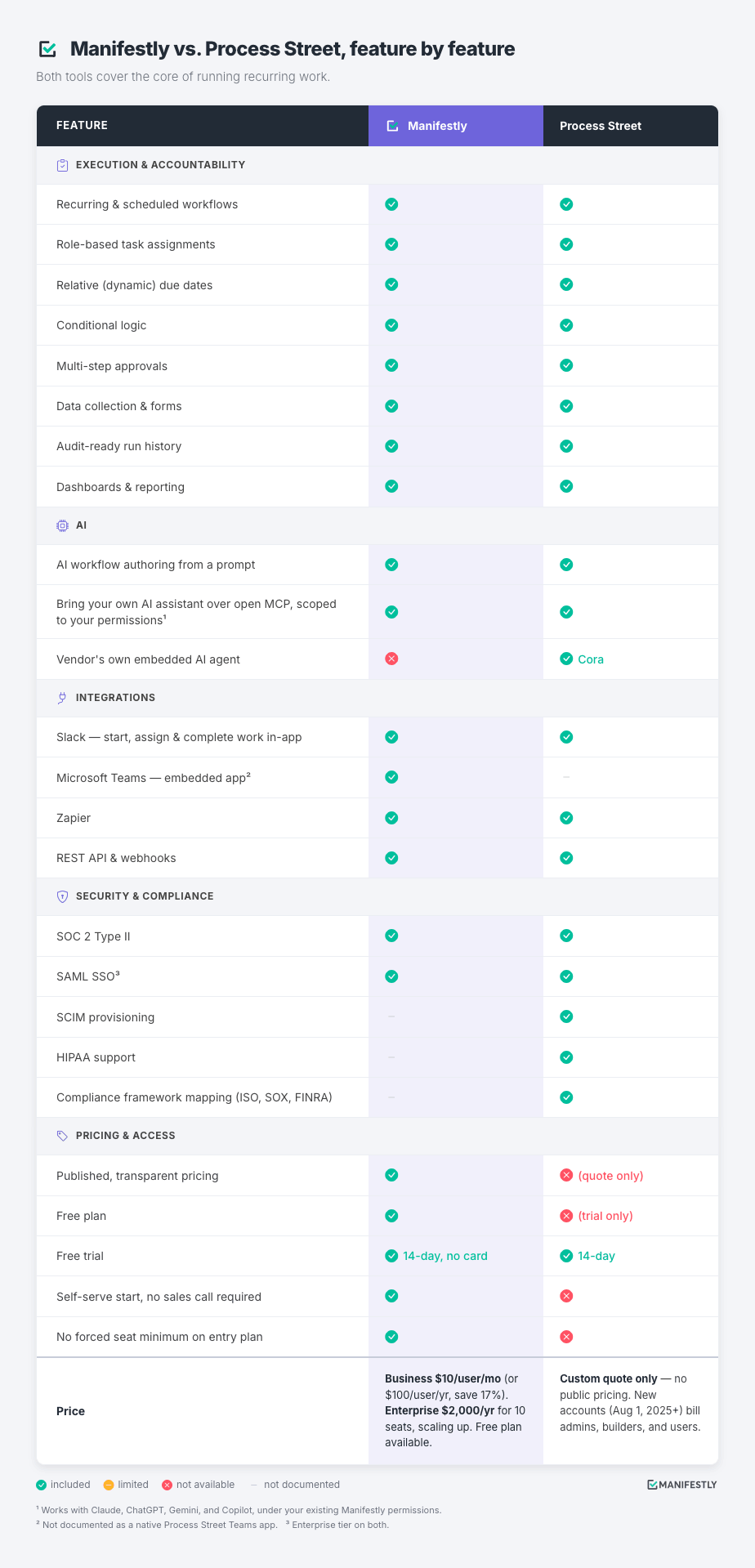Click the '(quote only)' note
Screen dimensions: 755x1568
[610, 1176]
